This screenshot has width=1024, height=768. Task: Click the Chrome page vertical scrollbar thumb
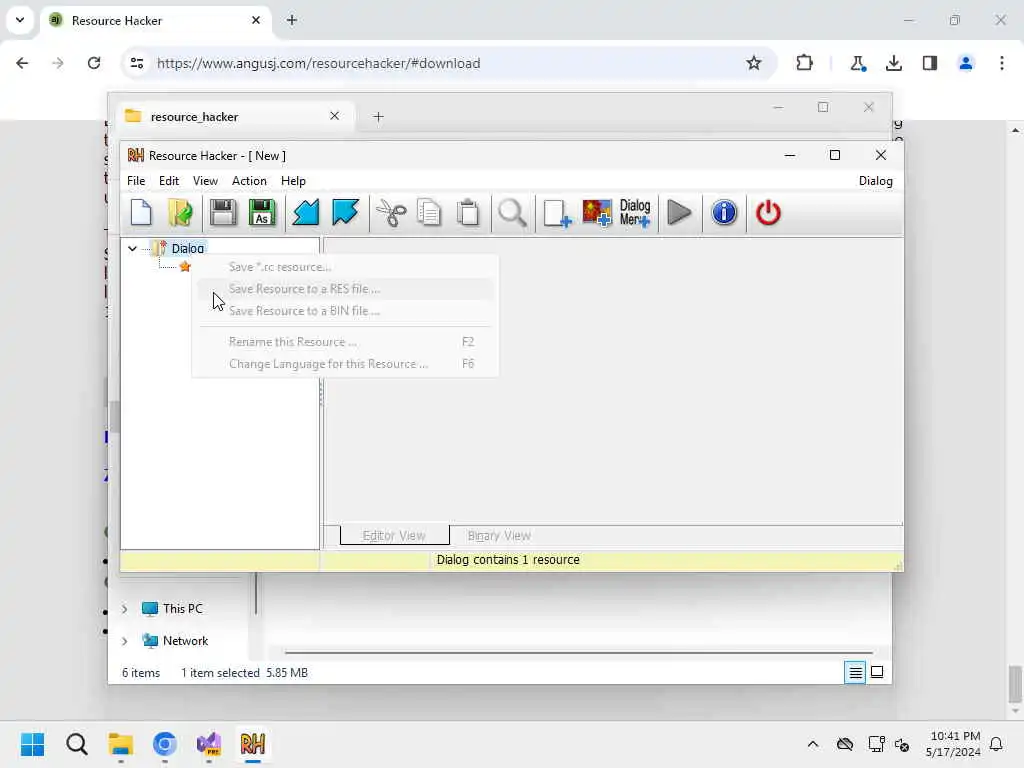click(1014, 682)
